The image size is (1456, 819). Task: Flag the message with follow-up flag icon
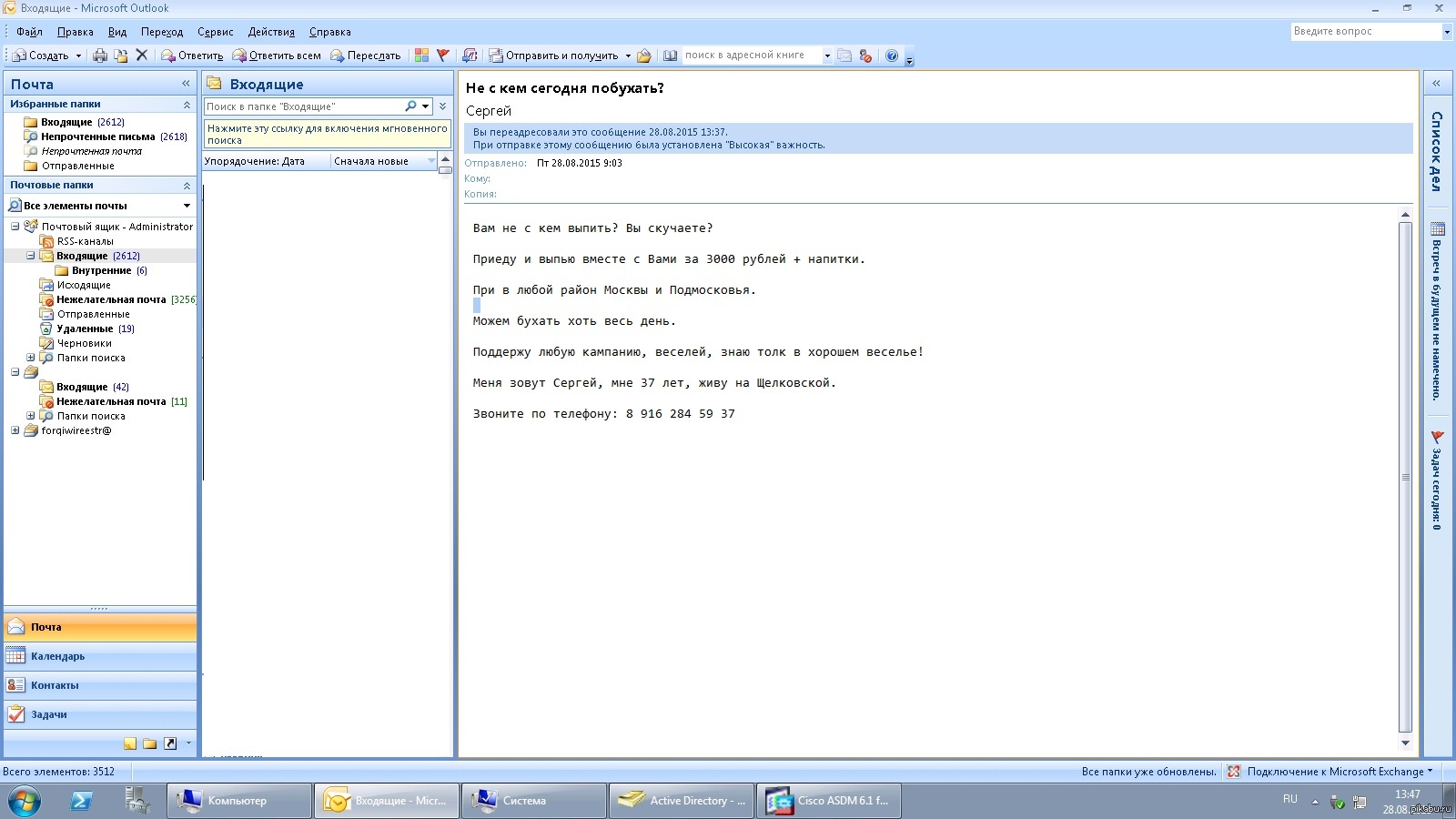coord(443,56)
